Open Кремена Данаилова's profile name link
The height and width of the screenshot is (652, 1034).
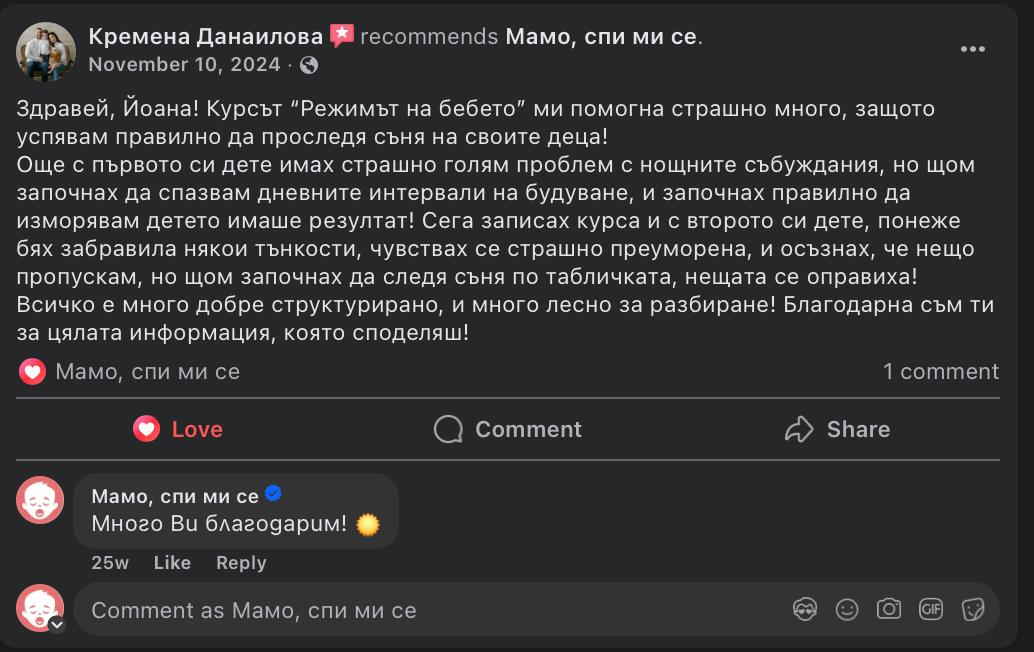pyautogui.click(x=206, y=37)
